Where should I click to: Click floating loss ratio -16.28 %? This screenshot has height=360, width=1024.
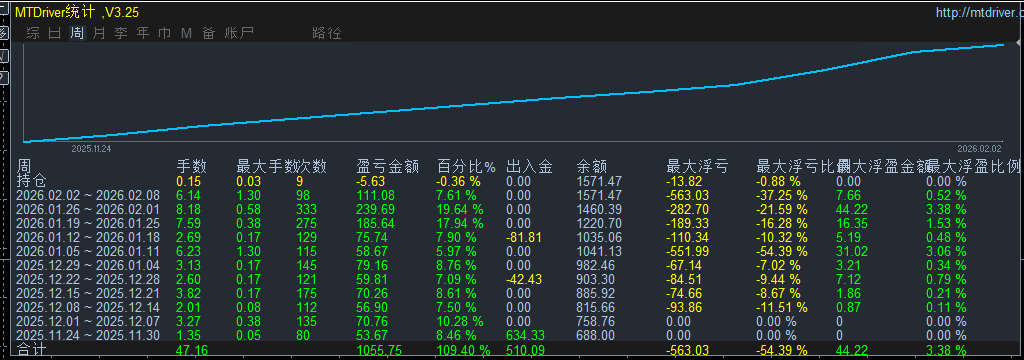pyautogui.click(x=782, y=223)
